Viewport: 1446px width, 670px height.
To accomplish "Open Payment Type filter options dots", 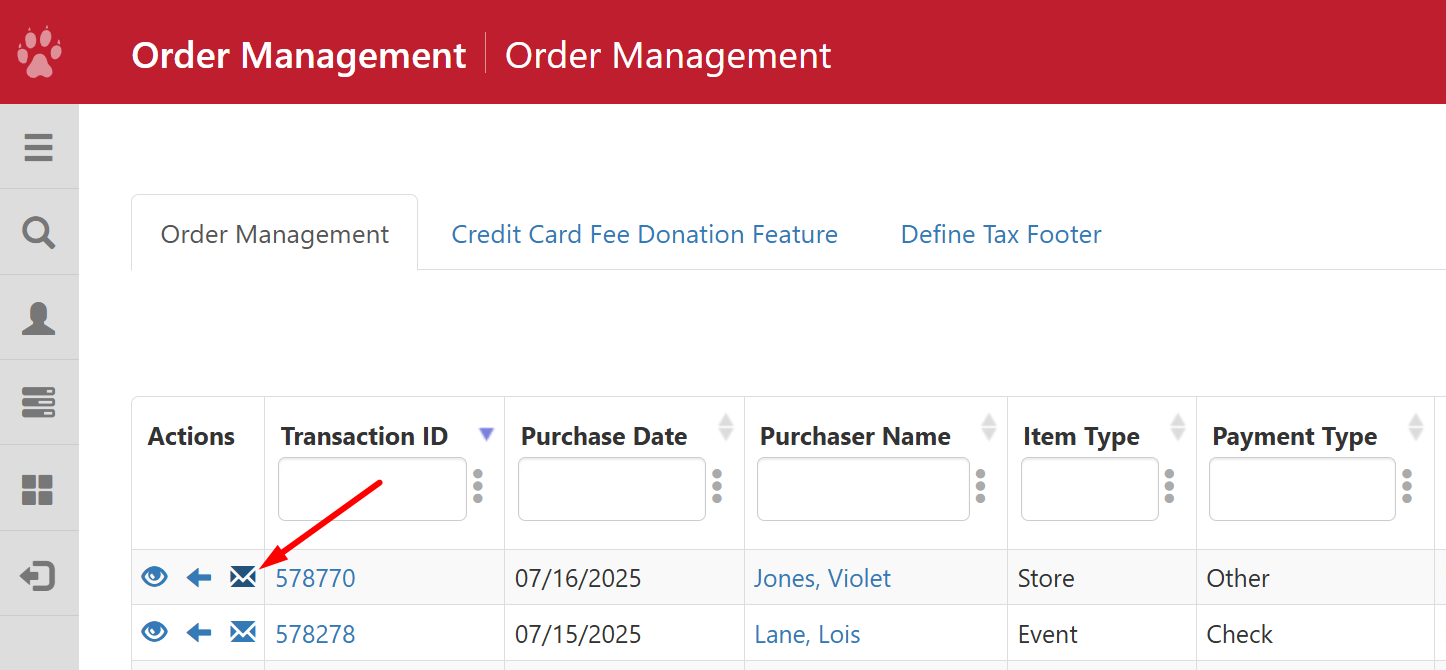I will coord(1407,486).
